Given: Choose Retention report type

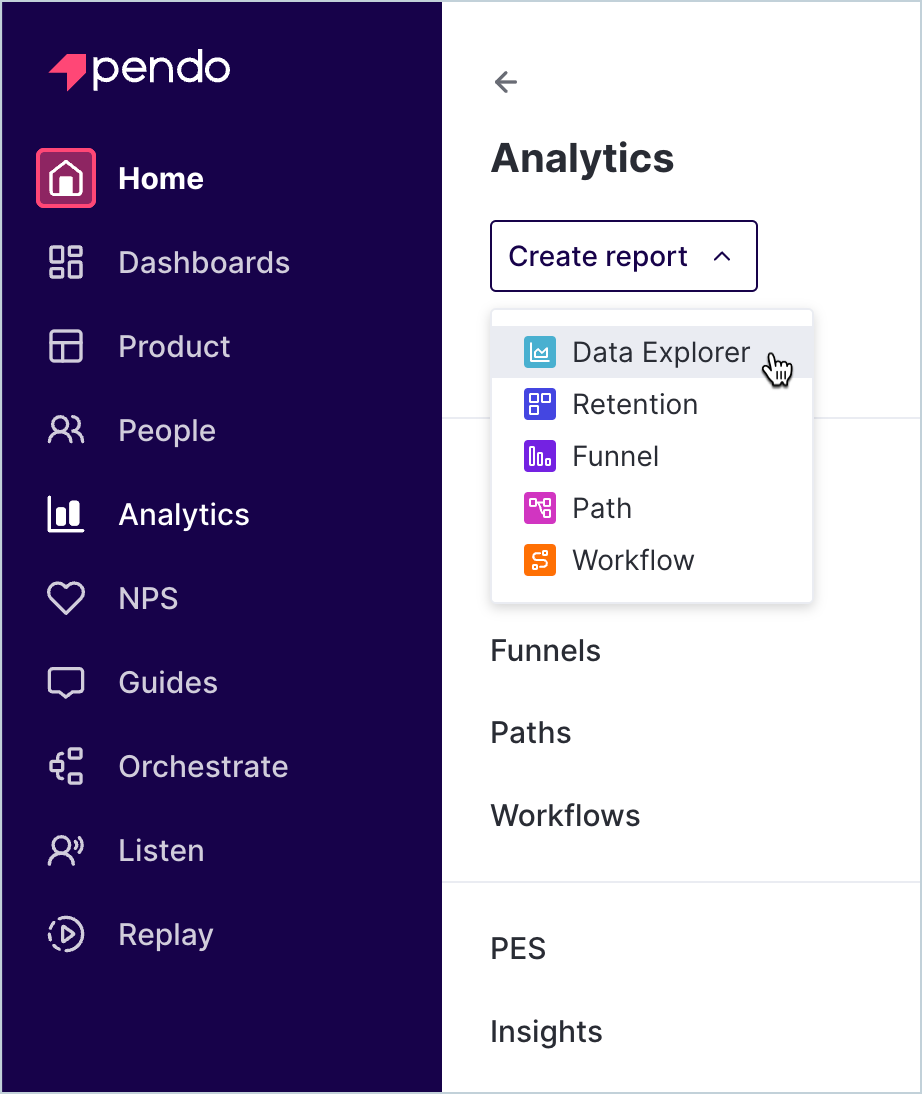Looking at the screenshot, I should point(652,404).
